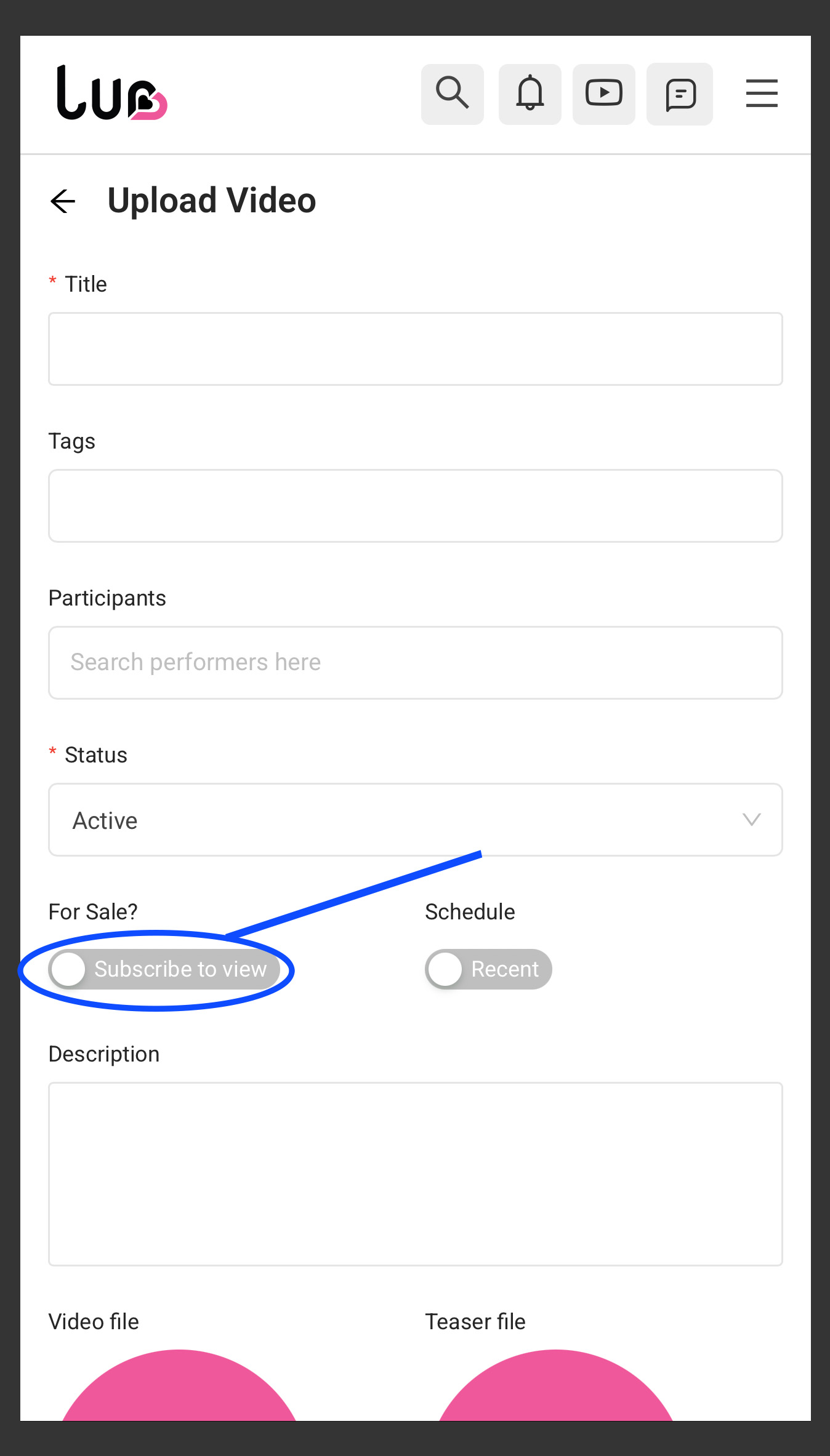Expand the Active status dropdown
The image size is (830, 1456).
[x=416, y=820]
